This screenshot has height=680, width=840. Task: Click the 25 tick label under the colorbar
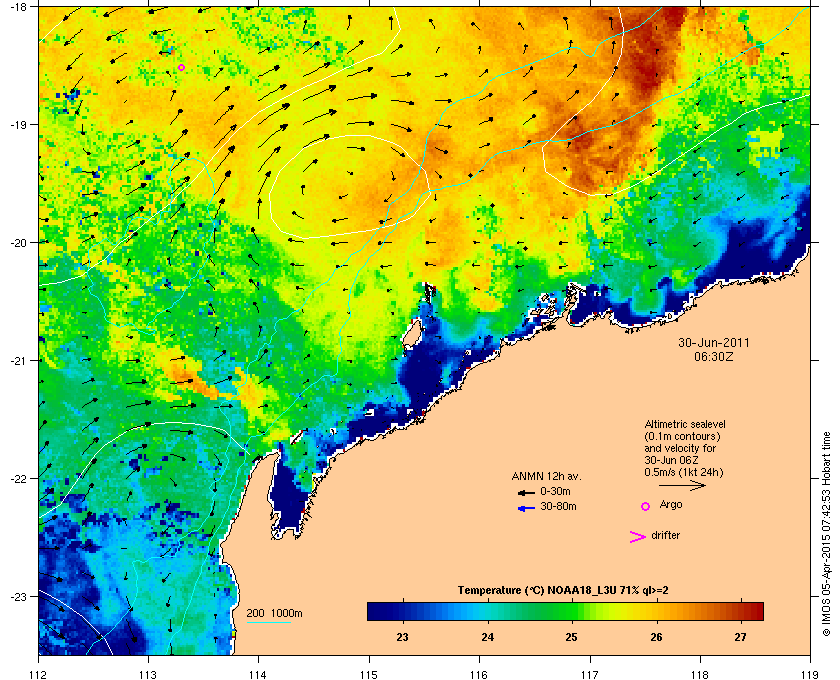(x=571, y=637)
